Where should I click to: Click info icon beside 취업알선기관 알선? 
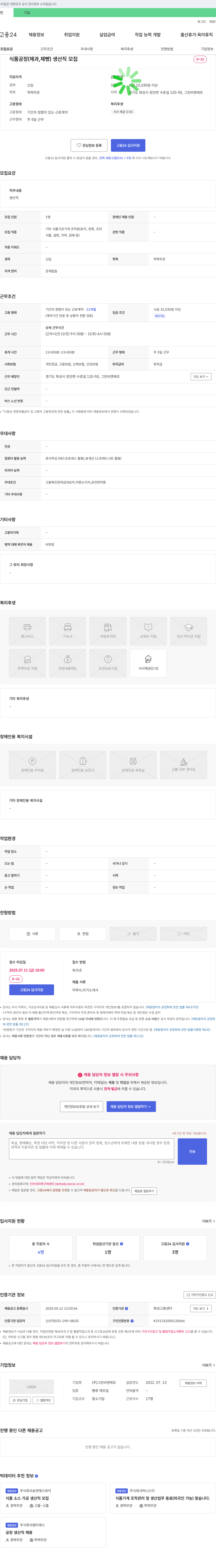(x=121, y=1244)
